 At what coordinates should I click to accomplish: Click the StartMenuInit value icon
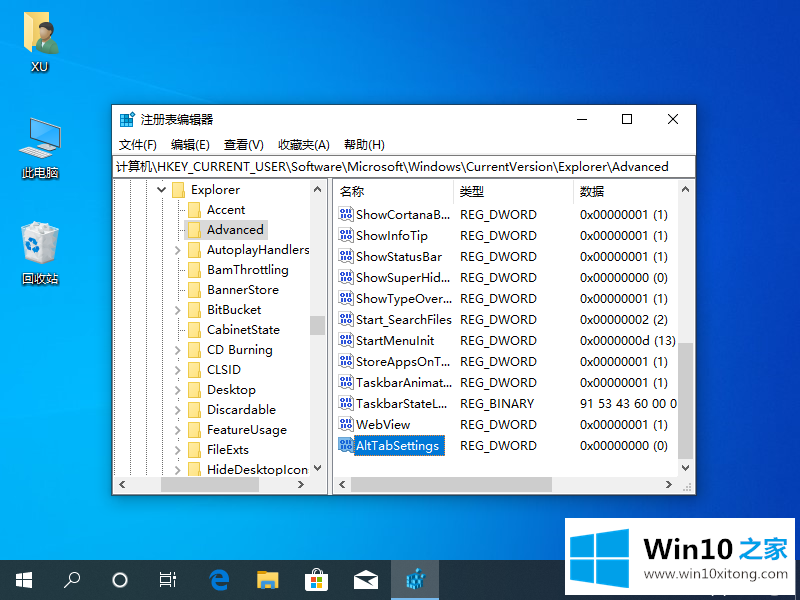click(345, 340)
